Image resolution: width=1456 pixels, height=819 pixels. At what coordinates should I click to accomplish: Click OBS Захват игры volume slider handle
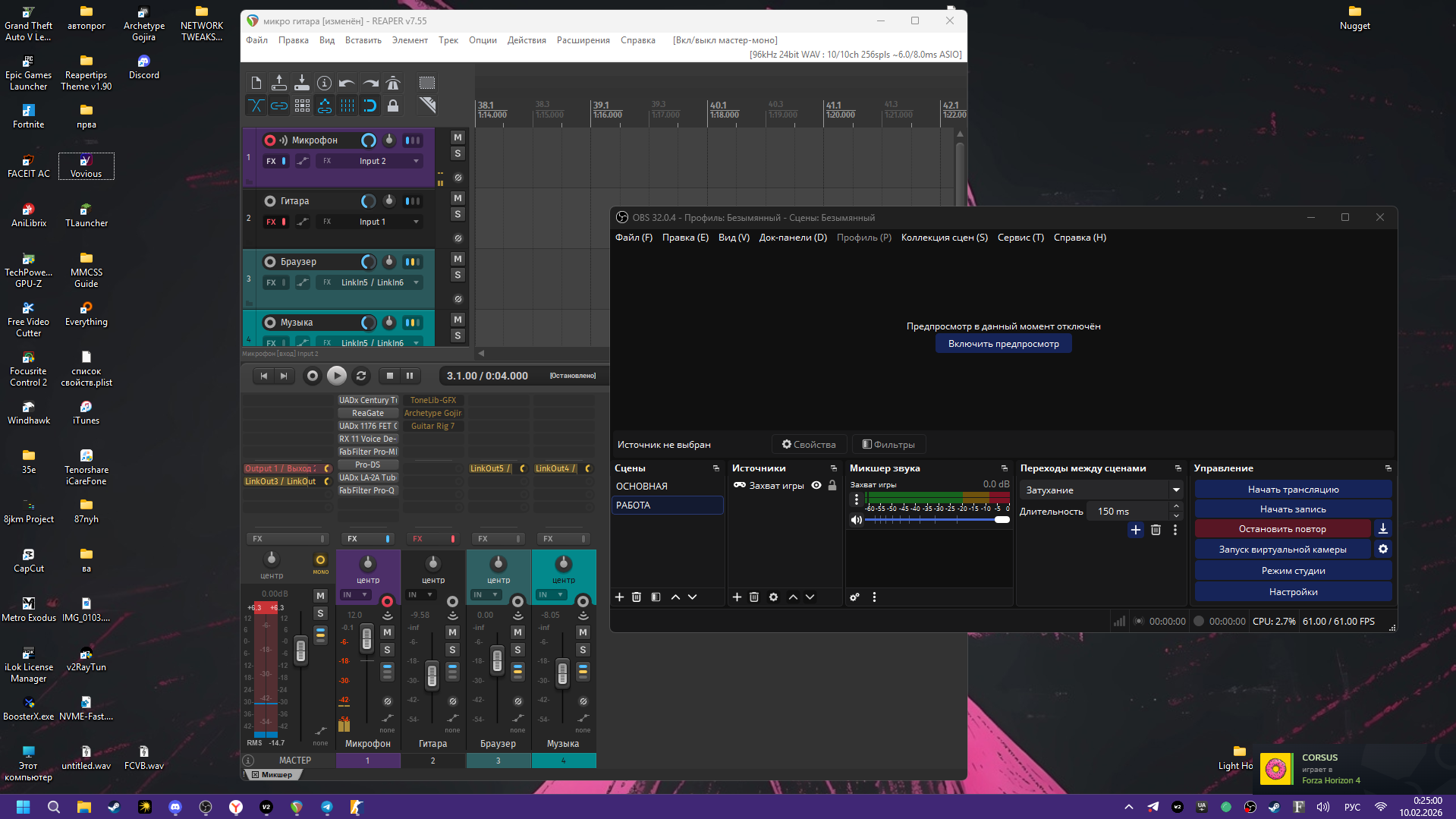(x=1002, y=520)
